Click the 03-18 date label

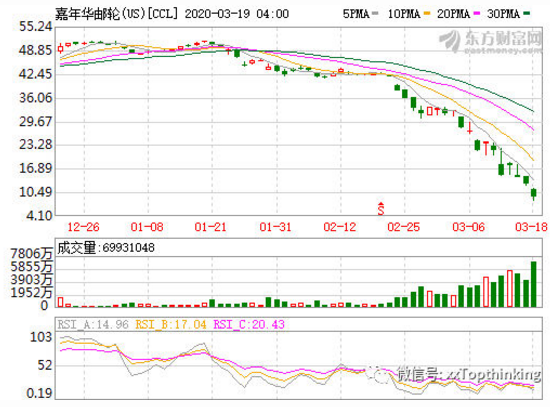point(531,227)
